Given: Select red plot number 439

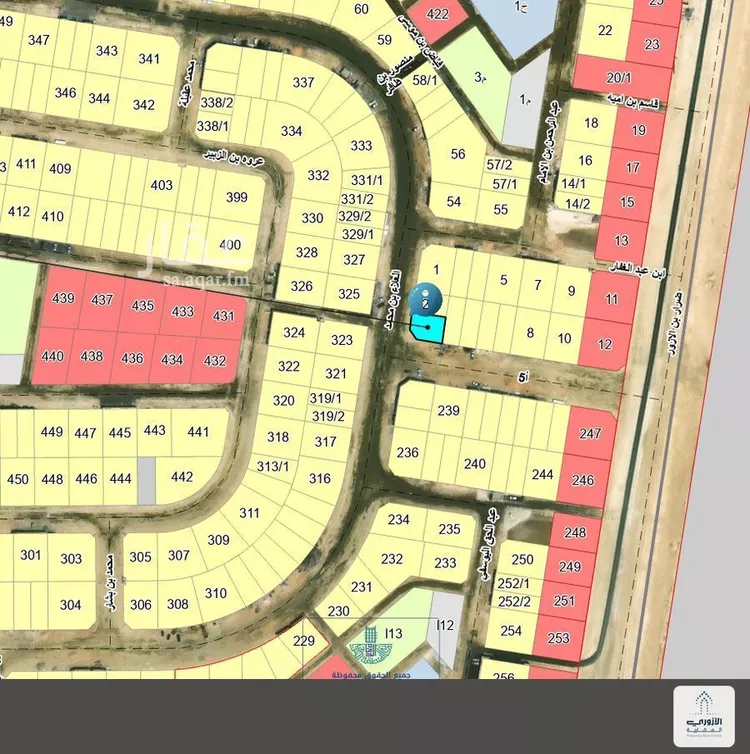Looking at the screenshot, I should [x=62, y=299].
